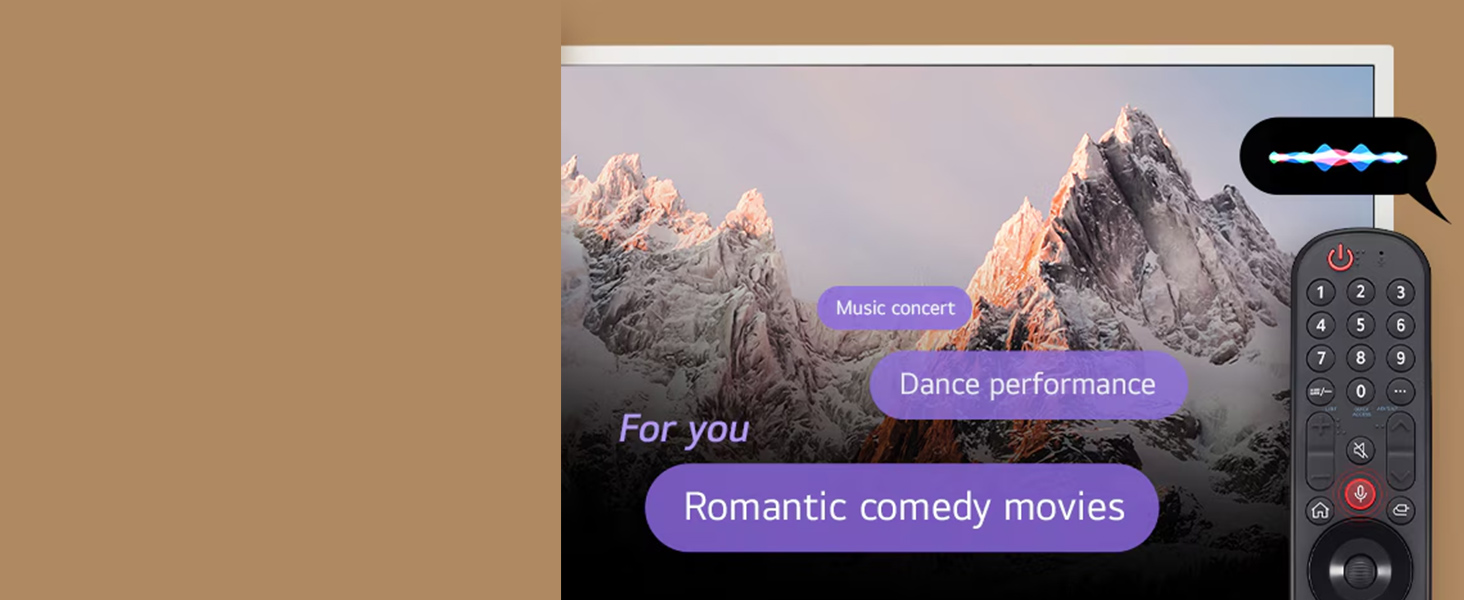1464x600 pixels.
Task: Click the number 0 key on the remote
Action: [x=1360, y=391]
